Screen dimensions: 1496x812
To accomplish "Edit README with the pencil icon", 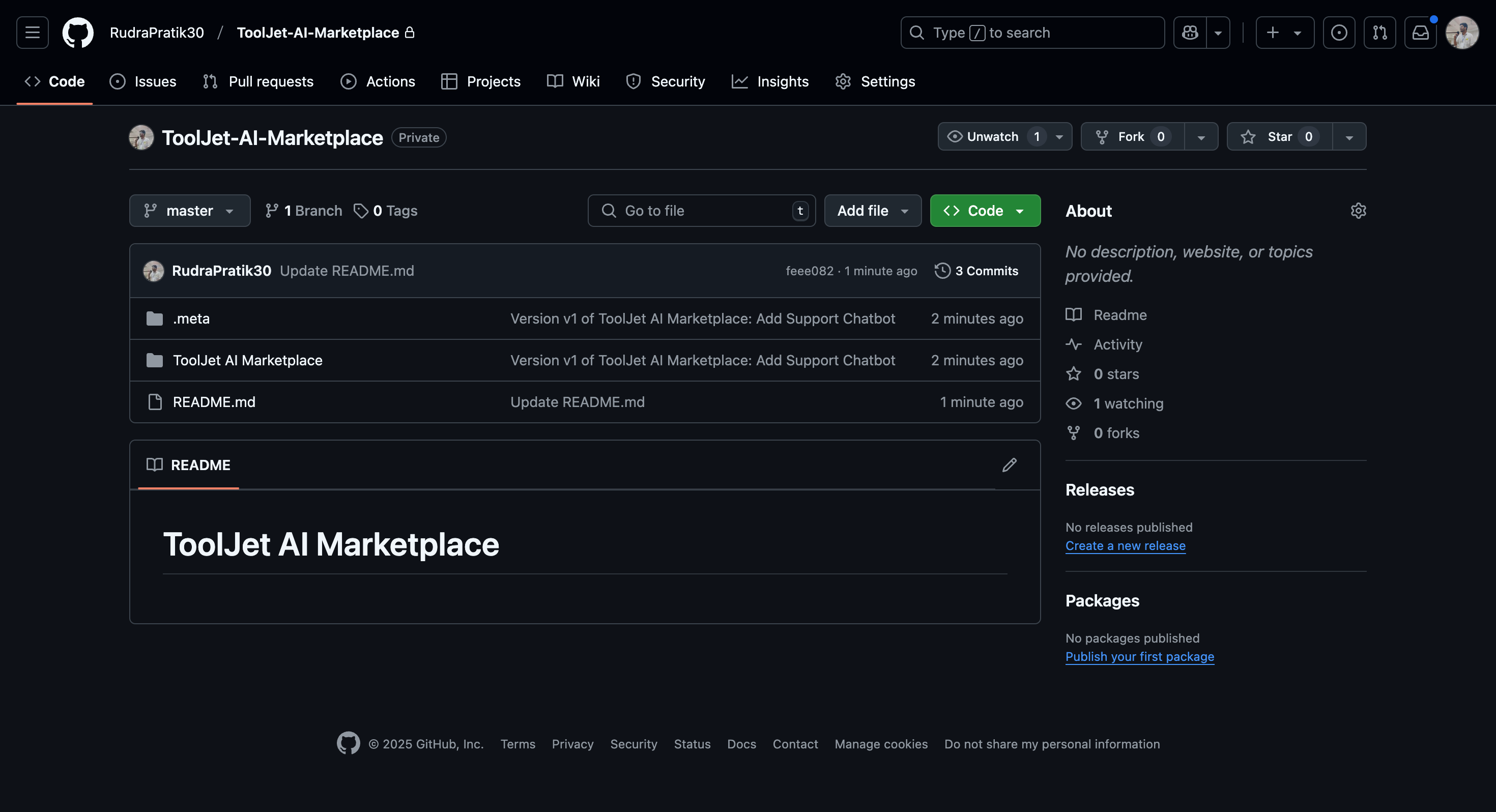I will 1010,465.
